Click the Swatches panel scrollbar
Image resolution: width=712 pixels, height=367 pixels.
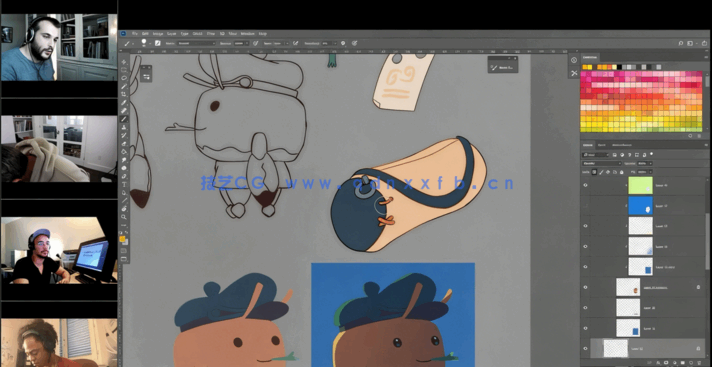click(707, 82)
